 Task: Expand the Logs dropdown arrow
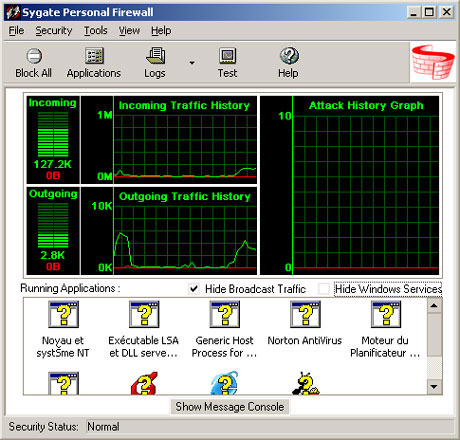192,62
